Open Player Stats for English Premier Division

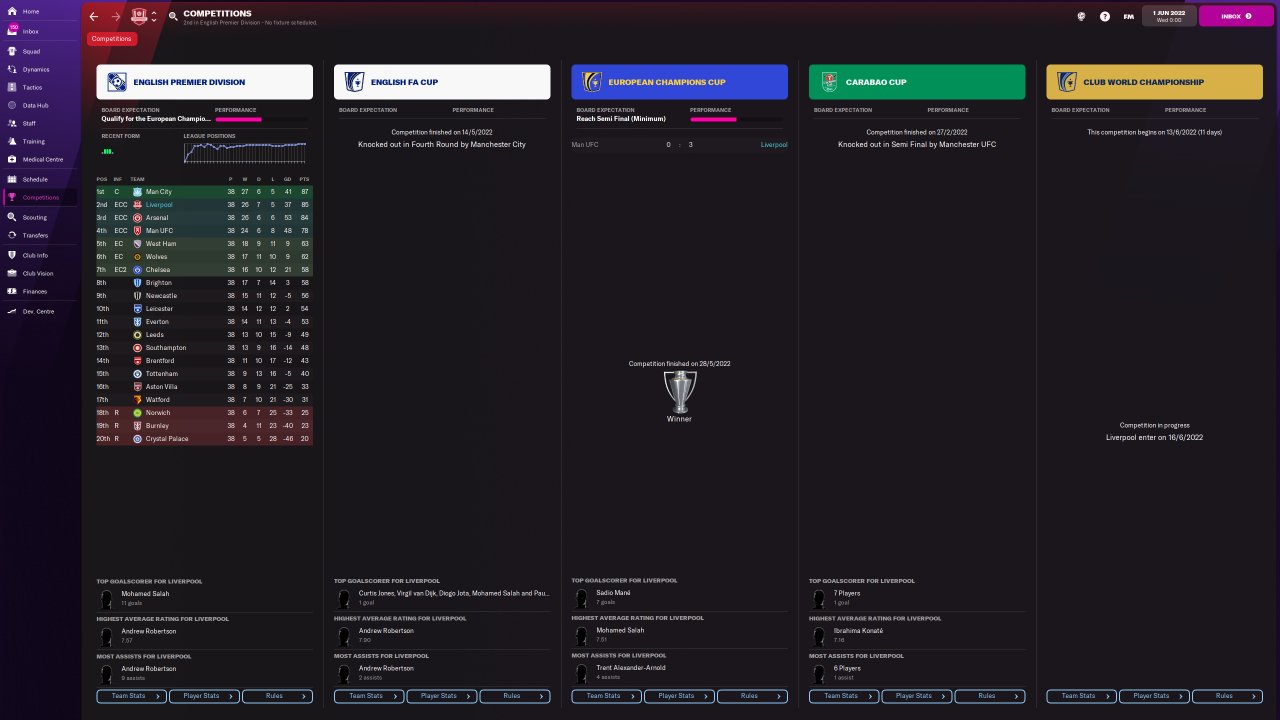point(205,696)
